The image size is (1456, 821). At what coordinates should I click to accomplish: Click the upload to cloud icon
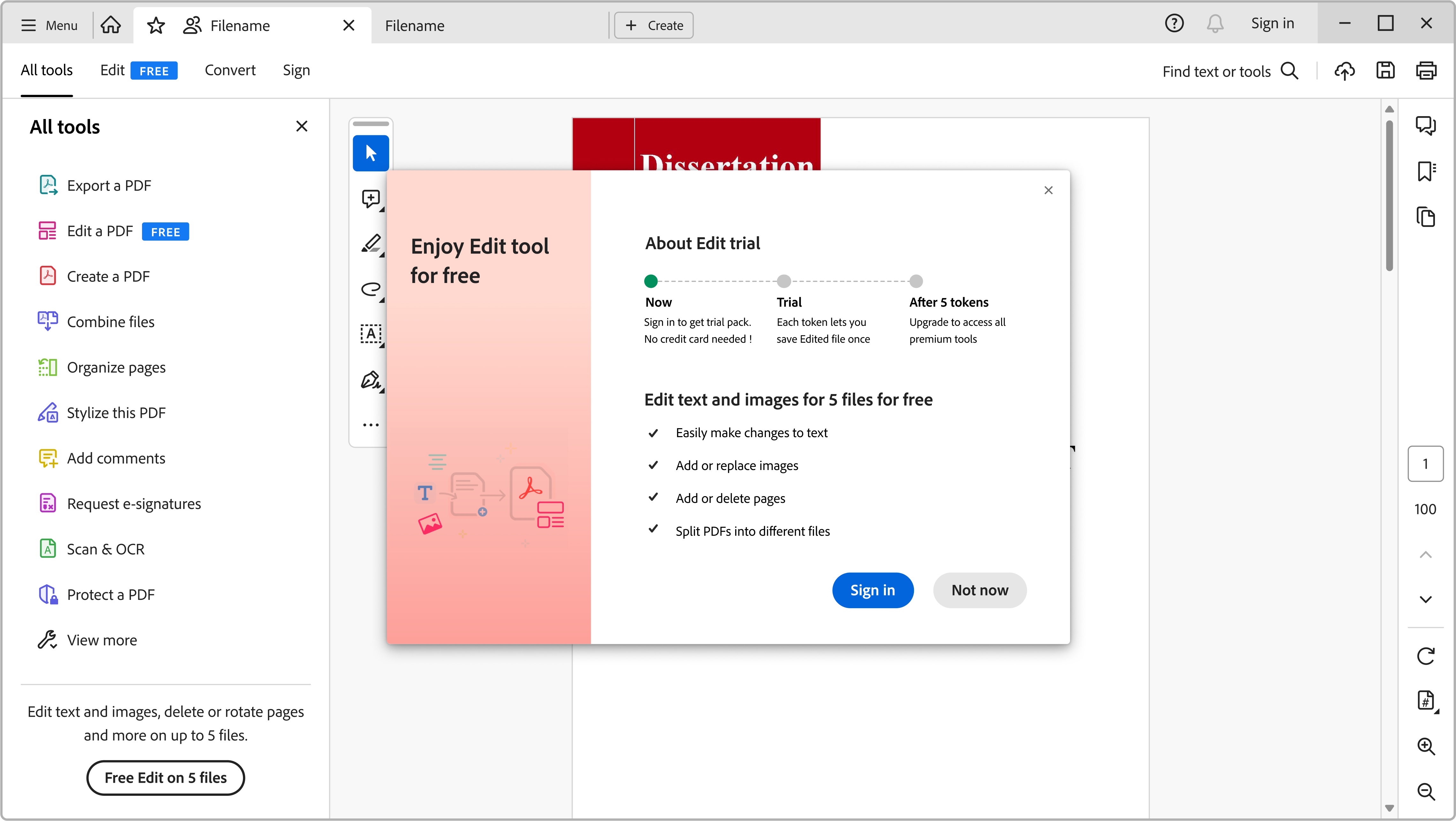coord(1344,71)
